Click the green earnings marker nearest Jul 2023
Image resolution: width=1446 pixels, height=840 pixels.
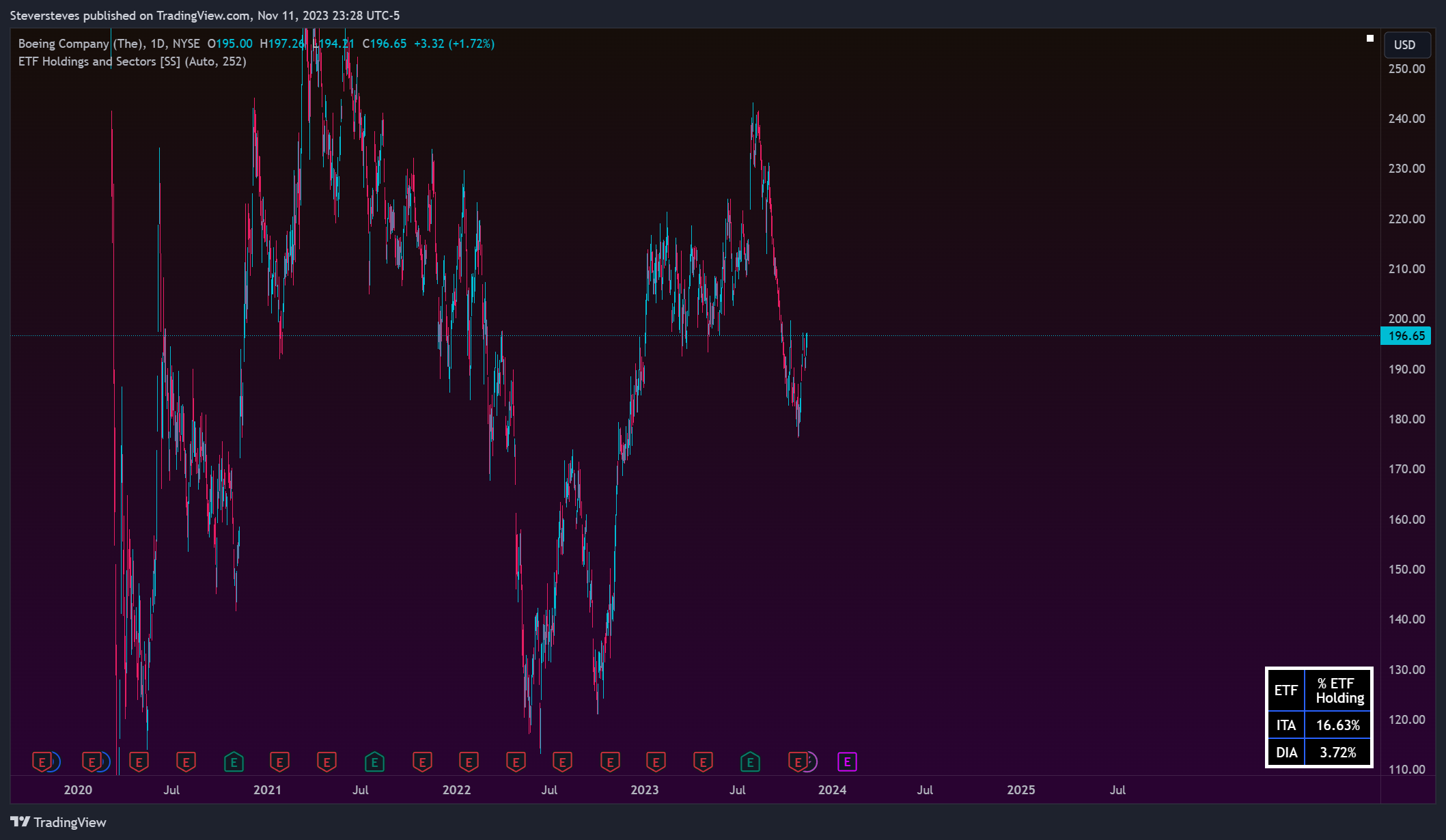(x=750, y=761)
